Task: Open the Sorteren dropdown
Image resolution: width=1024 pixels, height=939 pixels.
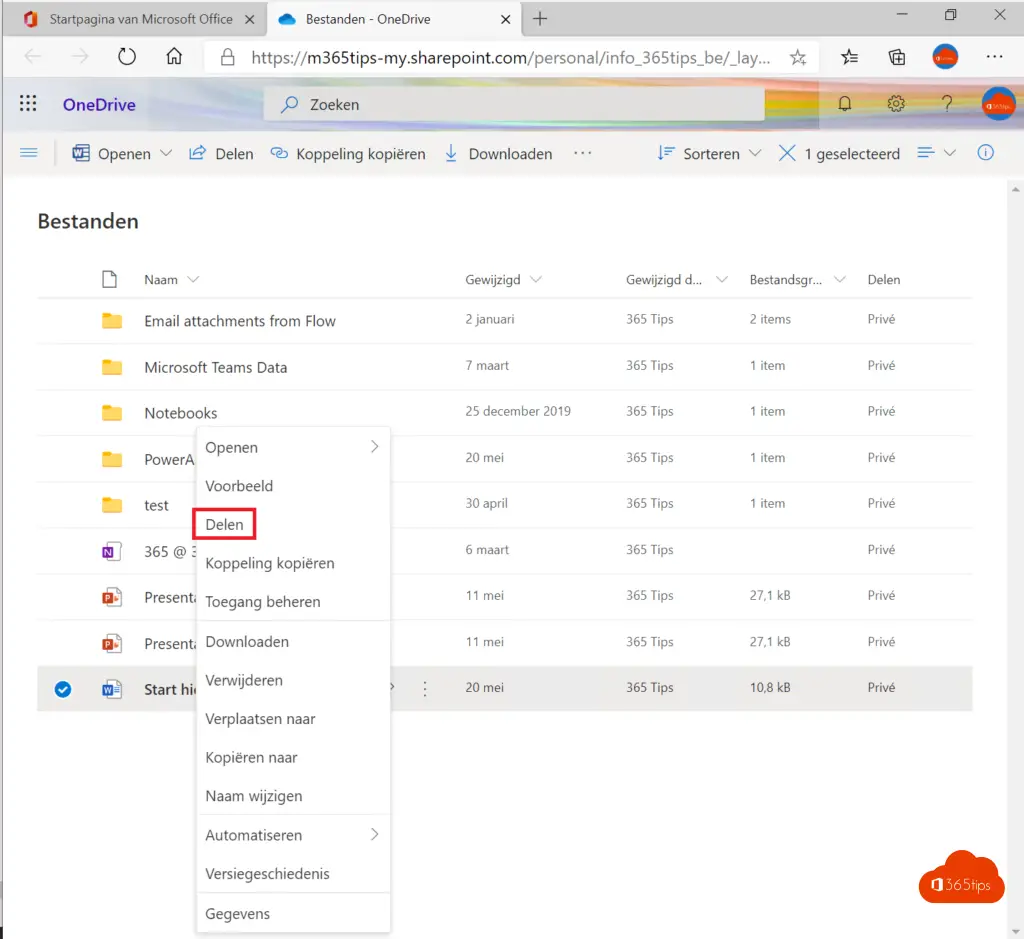Action: [755, 153]
